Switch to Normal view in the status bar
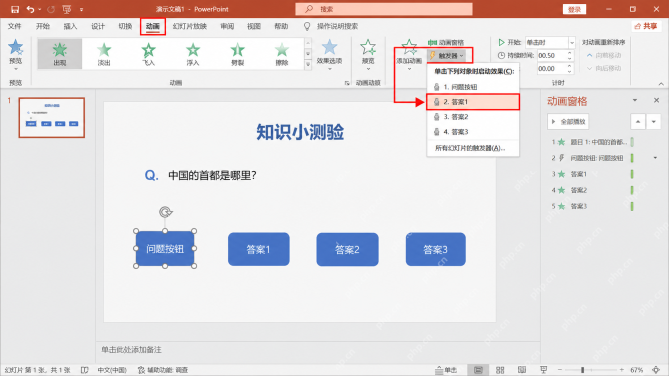The width and height of the screenshot is (669, 376). [478, 370]
